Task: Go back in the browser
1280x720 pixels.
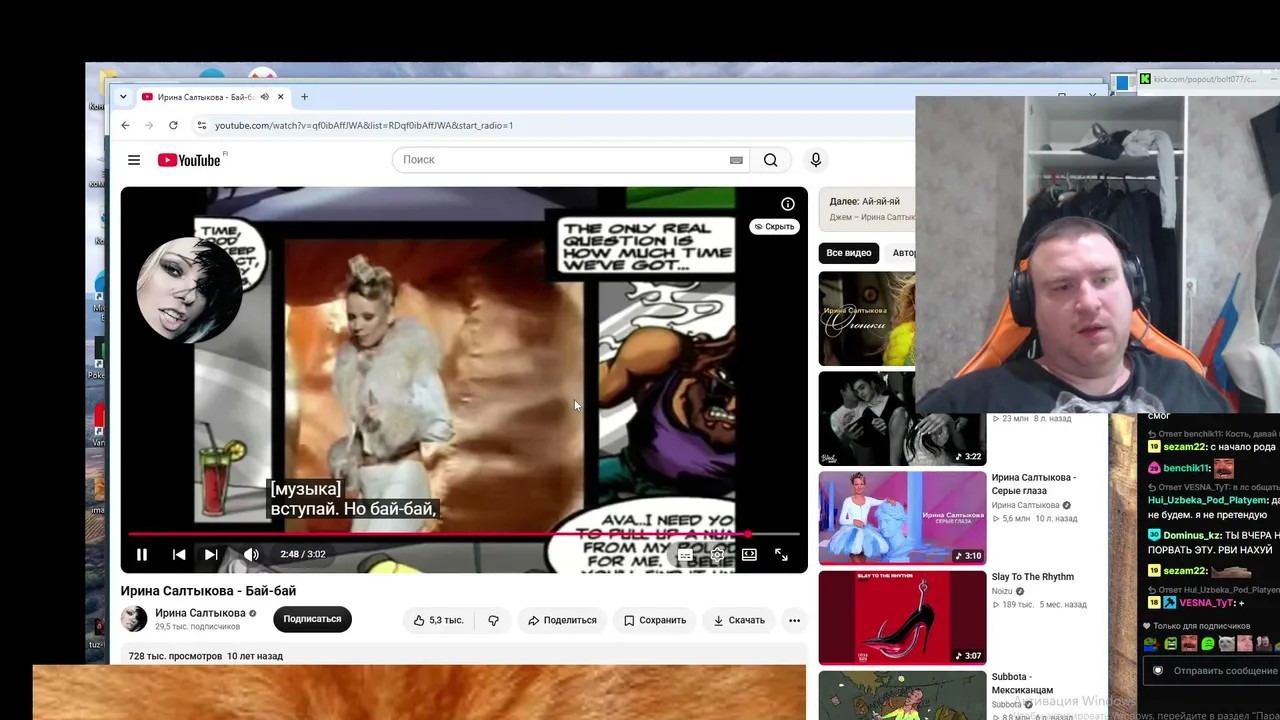Action: click(x=125, y=125)
